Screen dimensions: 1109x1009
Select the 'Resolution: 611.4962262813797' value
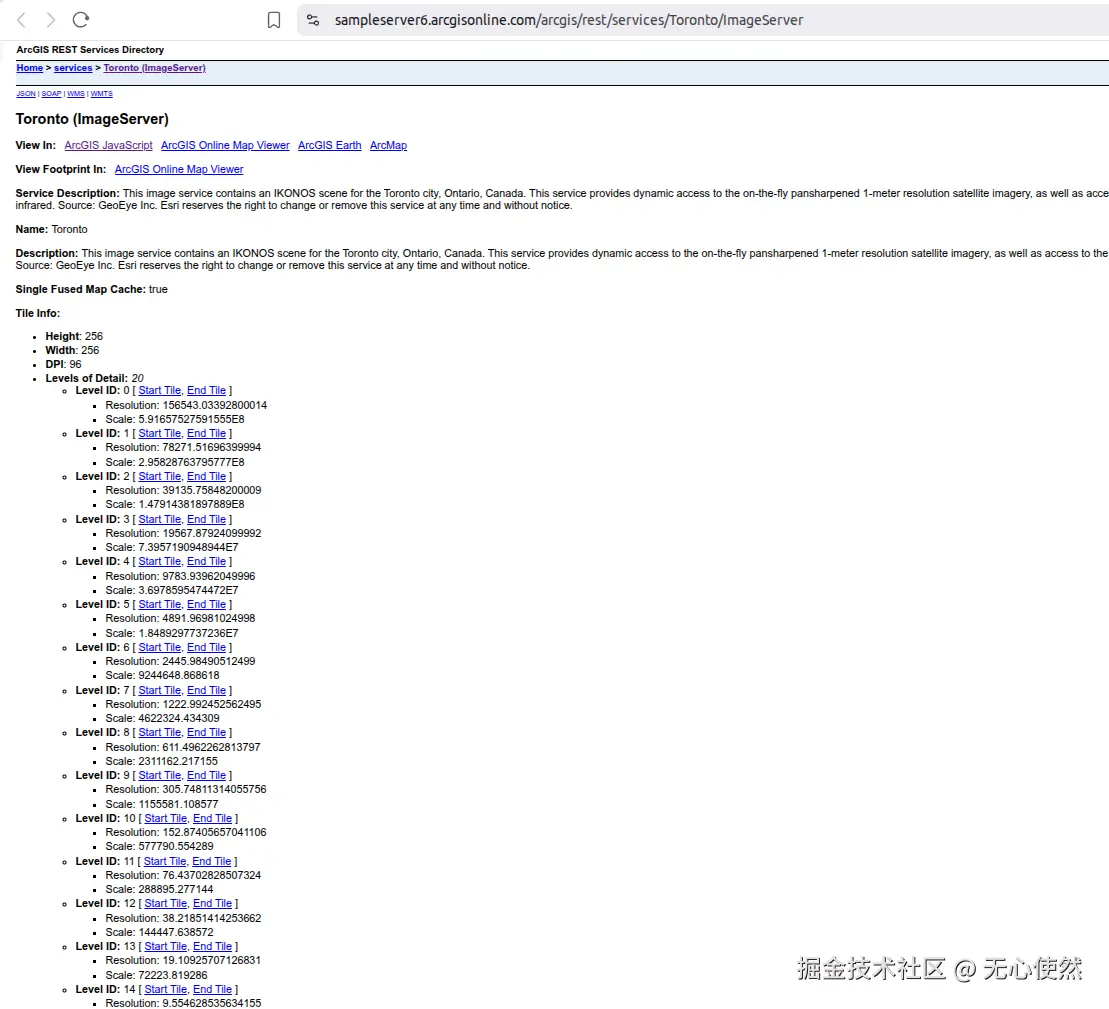(x=182, y=747)
